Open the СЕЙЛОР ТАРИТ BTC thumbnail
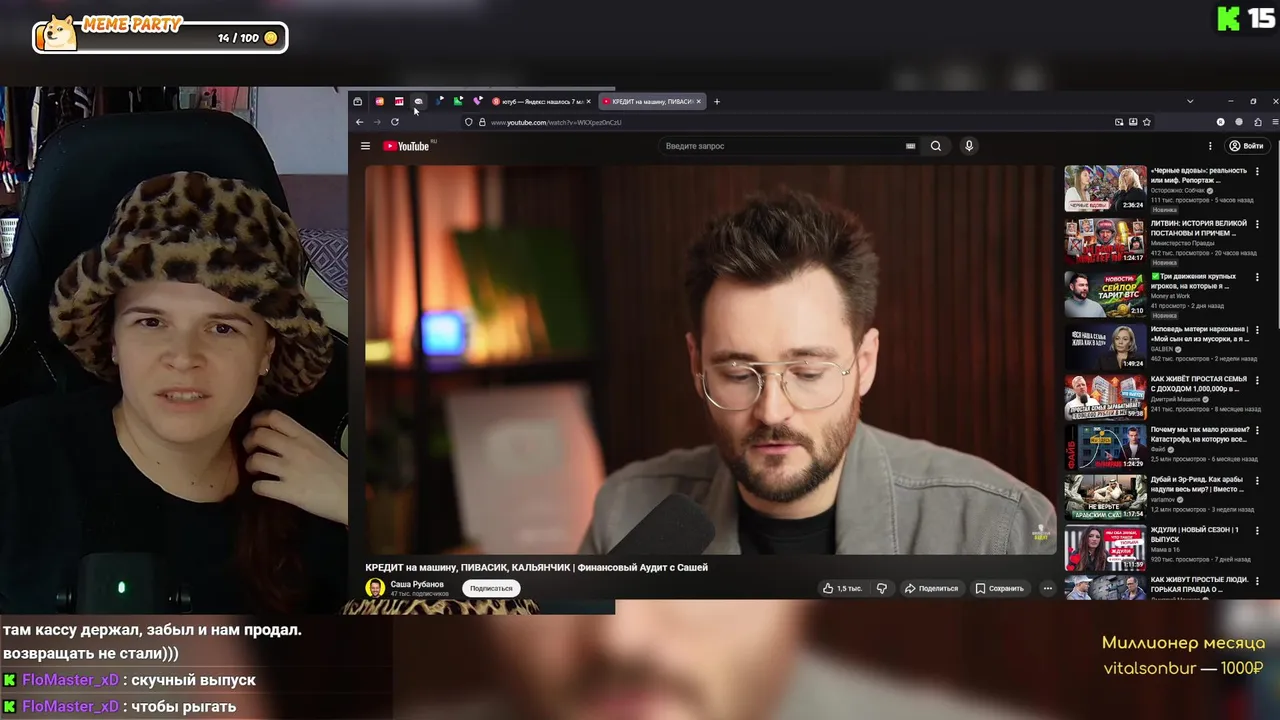 point(1105,293)
